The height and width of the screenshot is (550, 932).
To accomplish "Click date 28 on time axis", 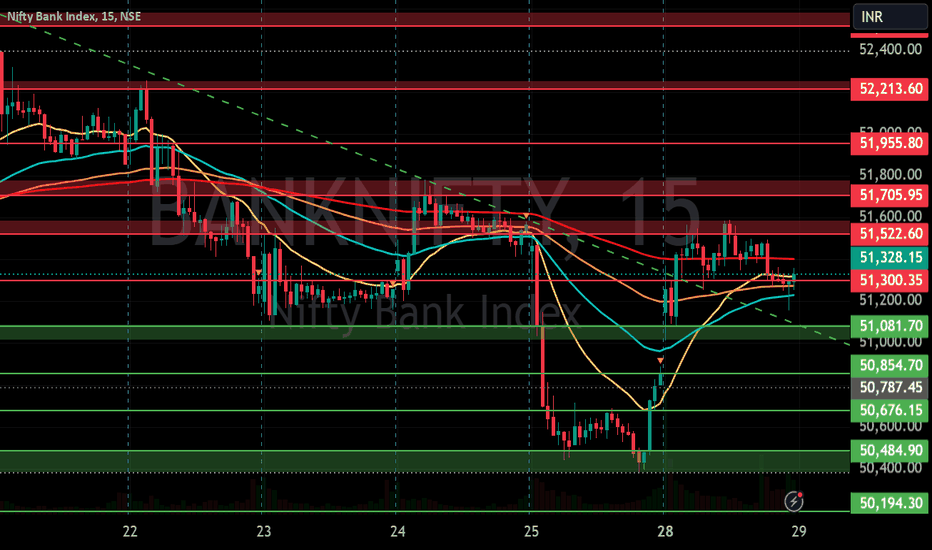I will pos(665,531).
